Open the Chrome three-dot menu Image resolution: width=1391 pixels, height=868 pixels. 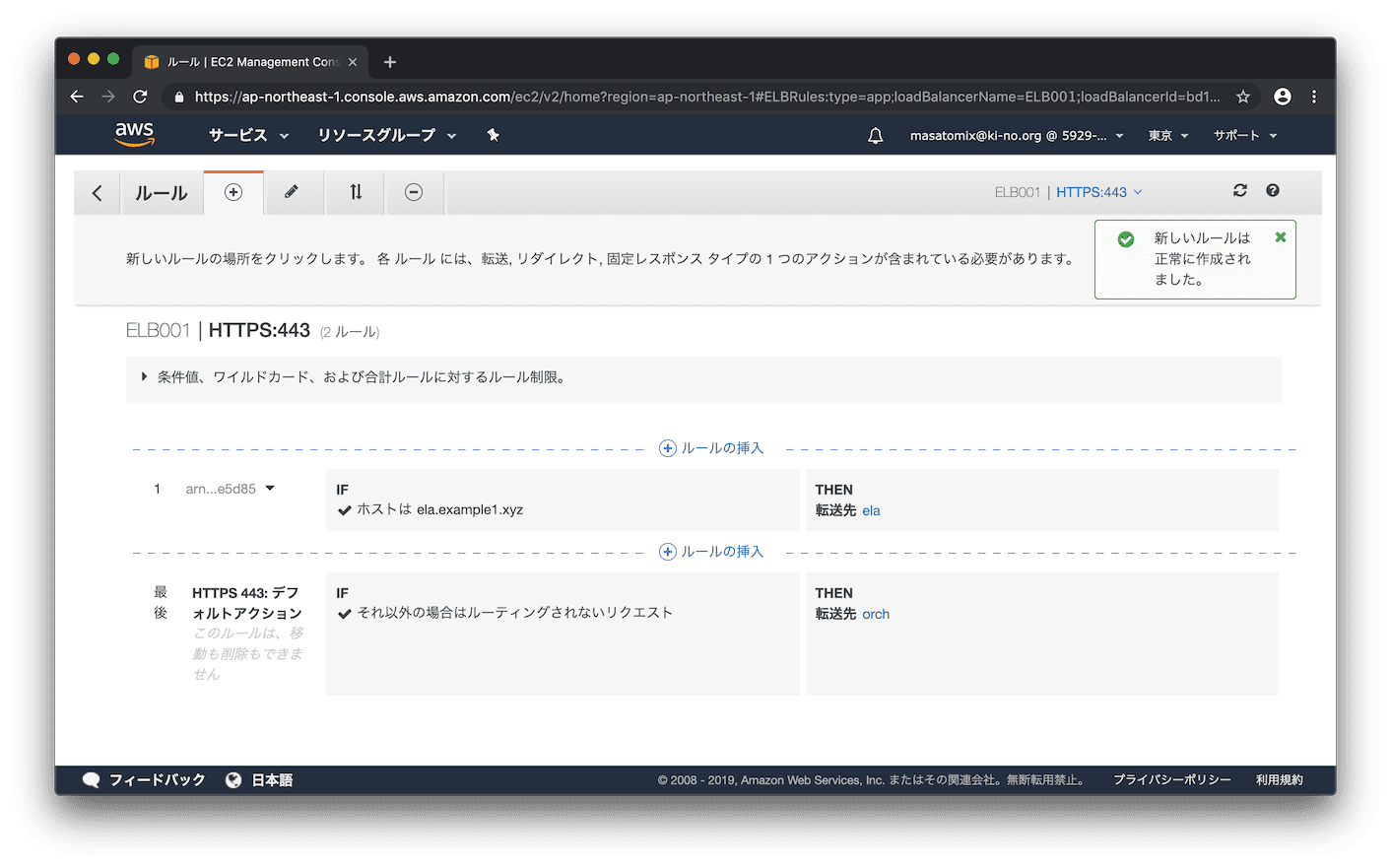[1314, 97]
